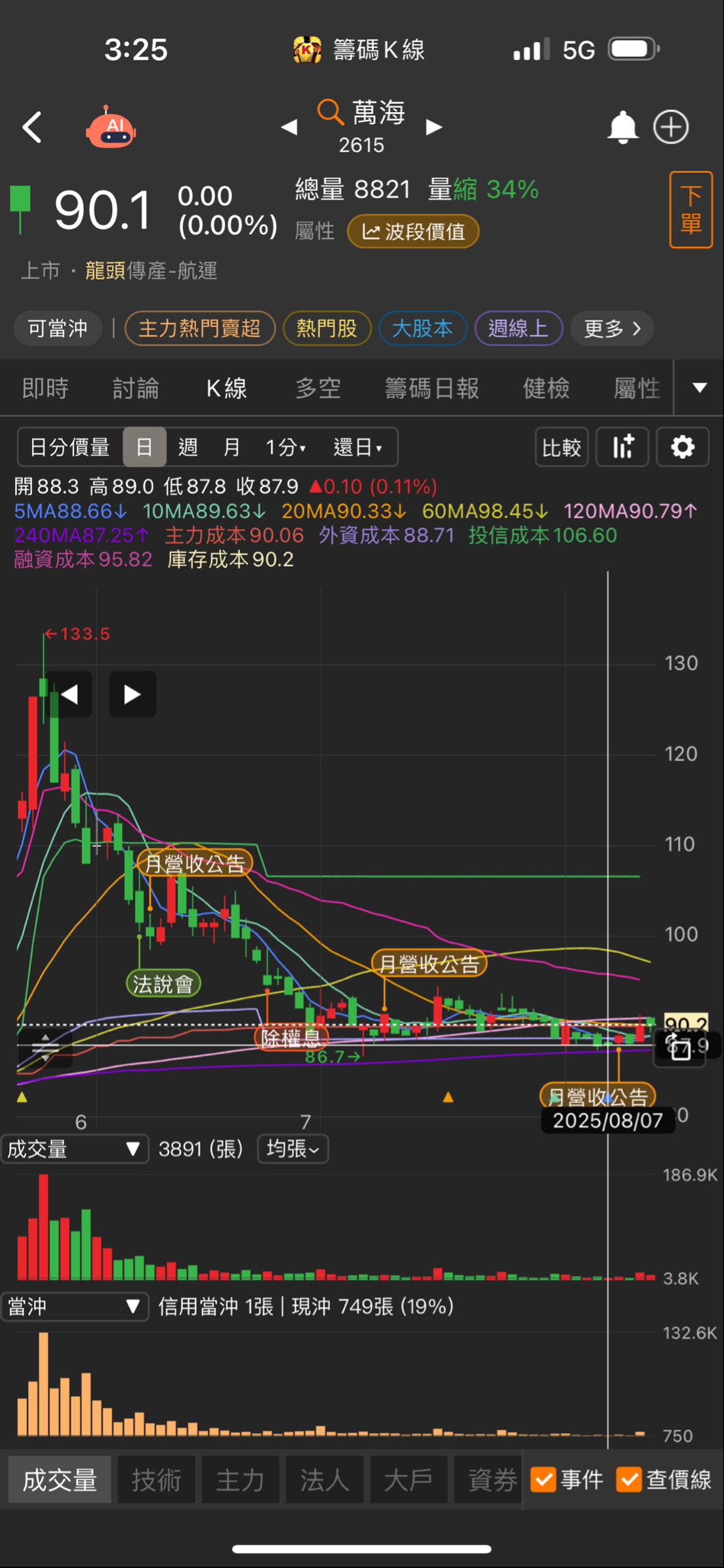724x1568 pixels.
Task: Switch to the previous stock arrow
Action: click(289, 127)
